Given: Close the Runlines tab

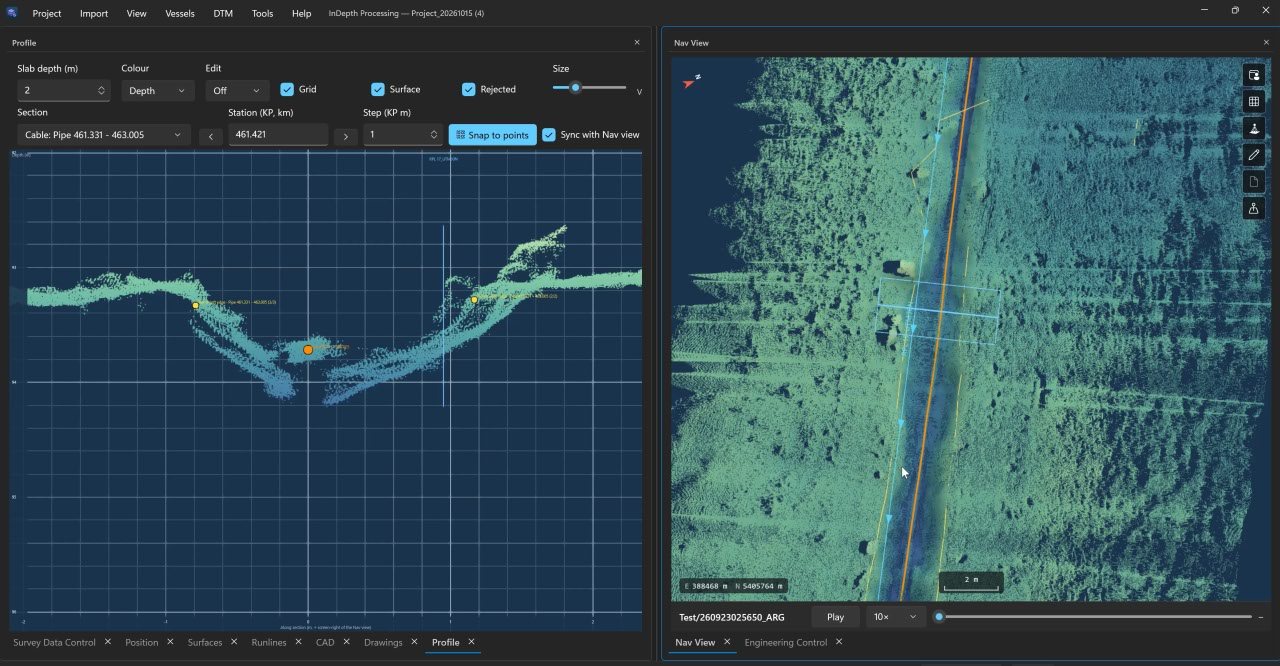Looking at the screenshot, I should pyautogui.click(x=298, y=642).
